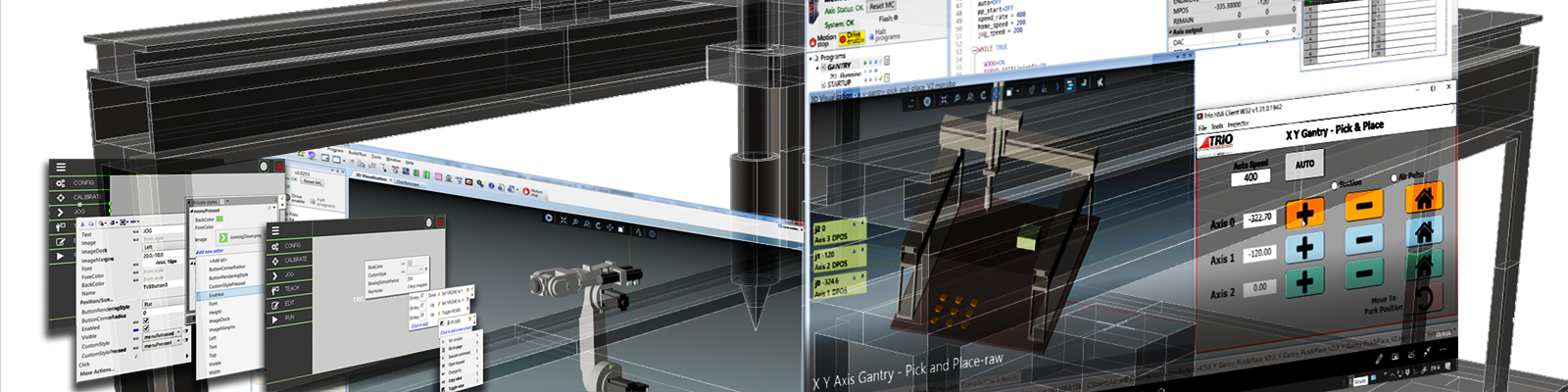Click More Actions... in properties panel
The height and width of the screenshot is (392, 1568).
[x=99, y=372]
